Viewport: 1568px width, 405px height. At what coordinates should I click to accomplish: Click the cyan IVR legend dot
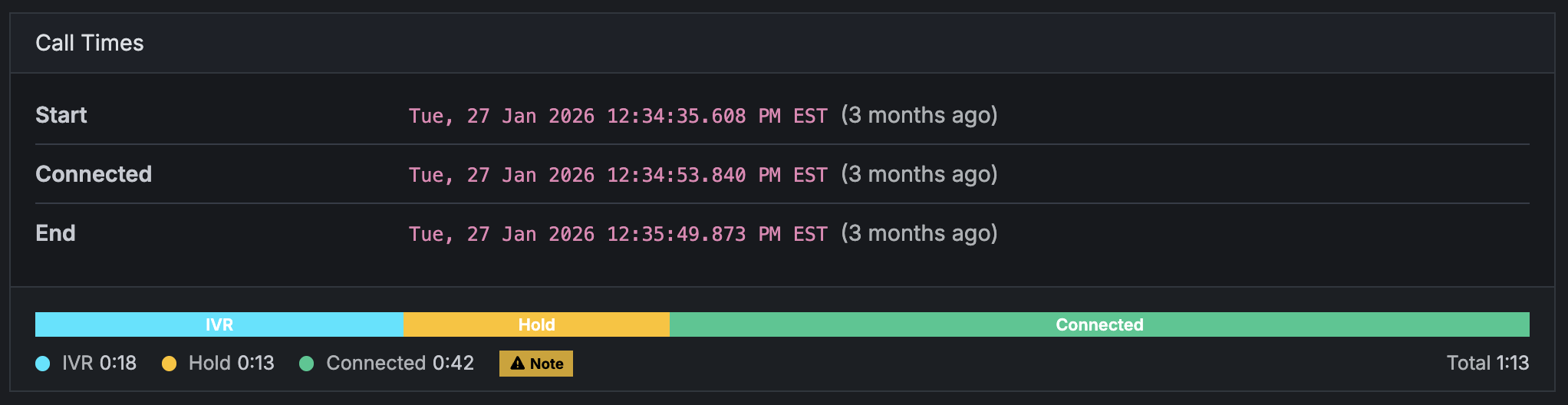click(x=43, y=364)
